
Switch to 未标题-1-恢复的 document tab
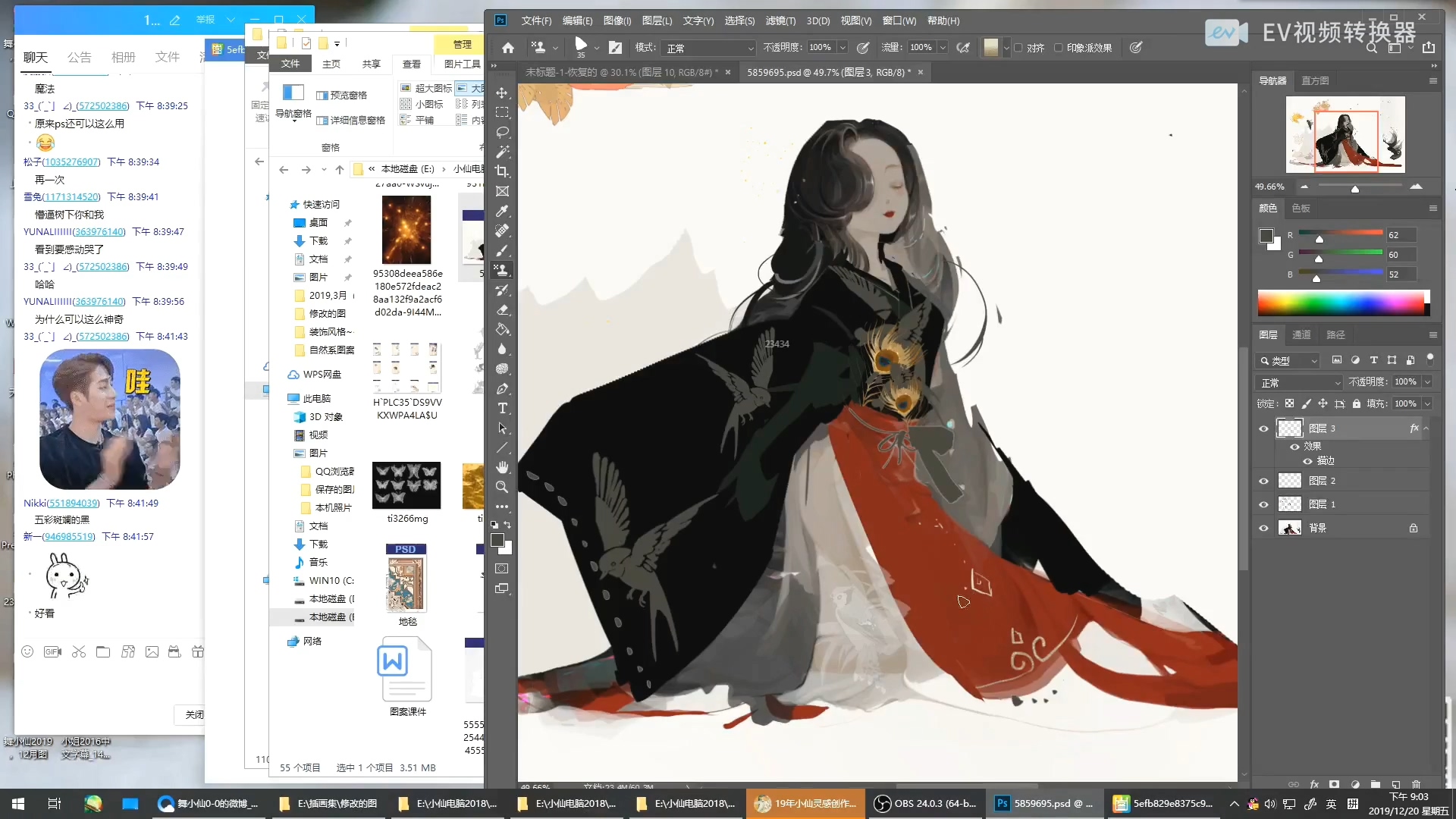pos(621,72)
